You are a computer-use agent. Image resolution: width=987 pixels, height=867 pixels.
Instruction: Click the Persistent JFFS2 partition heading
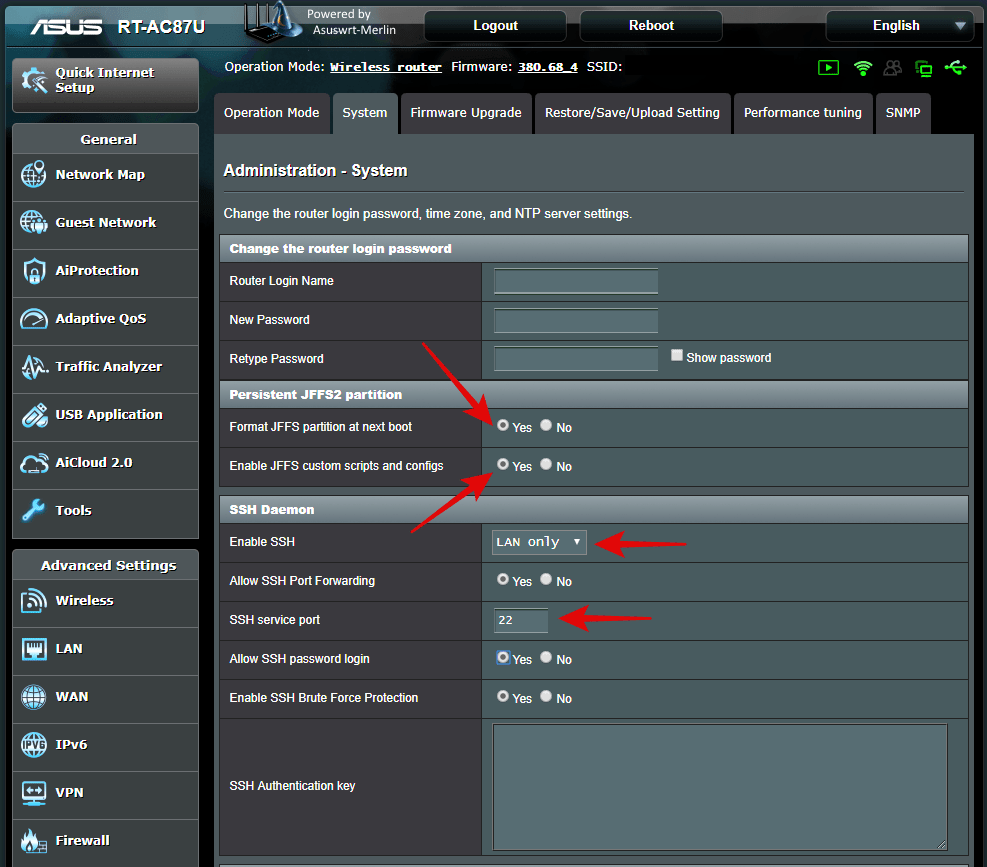(315, 395)
